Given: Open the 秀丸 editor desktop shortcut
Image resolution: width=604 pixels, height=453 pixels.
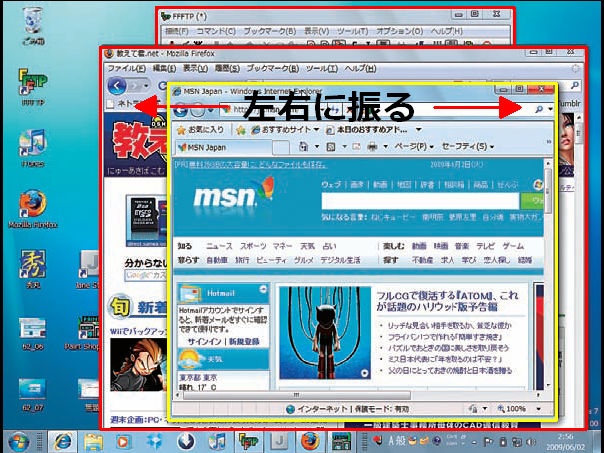Looking at the screenshot, I should click(33, 269).
